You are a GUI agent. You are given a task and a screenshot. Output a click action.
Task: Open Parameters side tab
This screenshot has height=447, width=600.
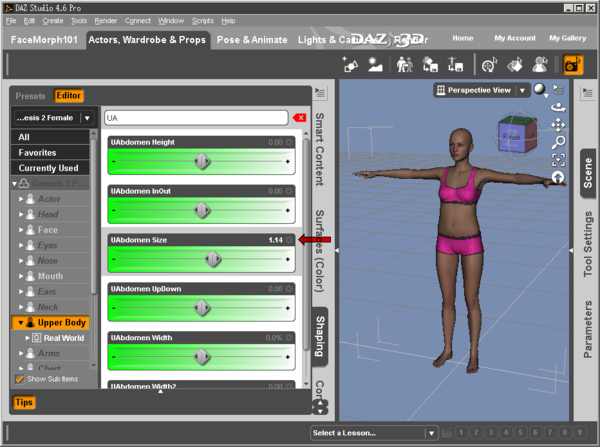point(587,329)
